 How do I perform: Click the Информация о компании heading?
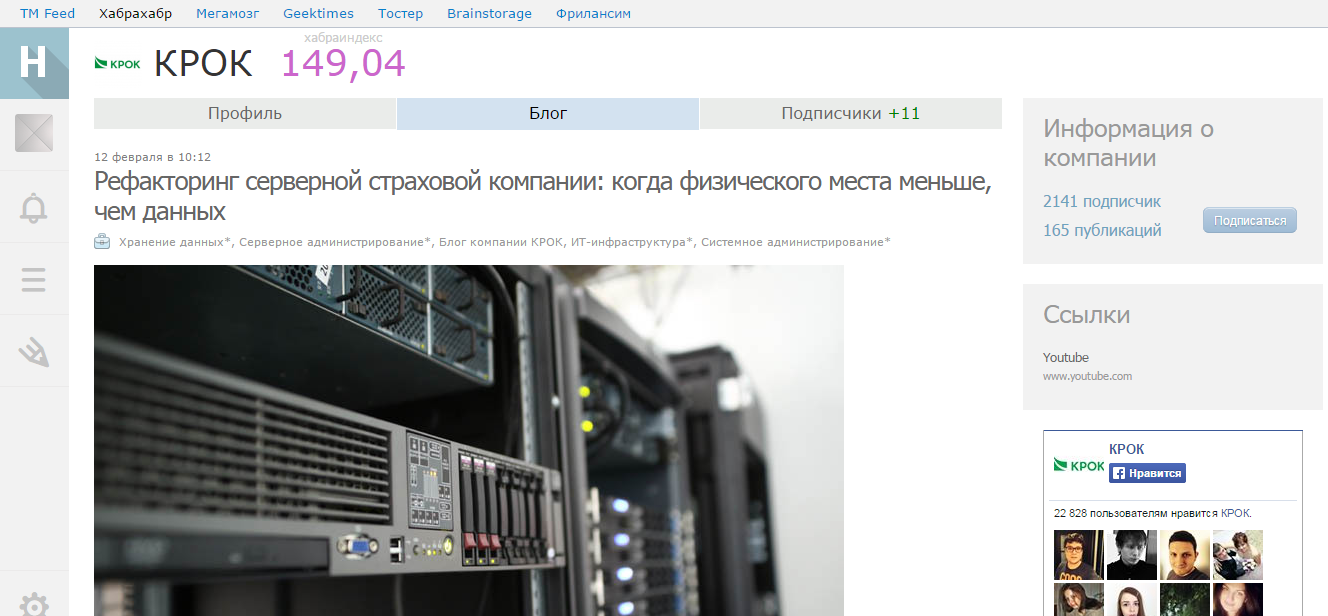(1128, 143)
